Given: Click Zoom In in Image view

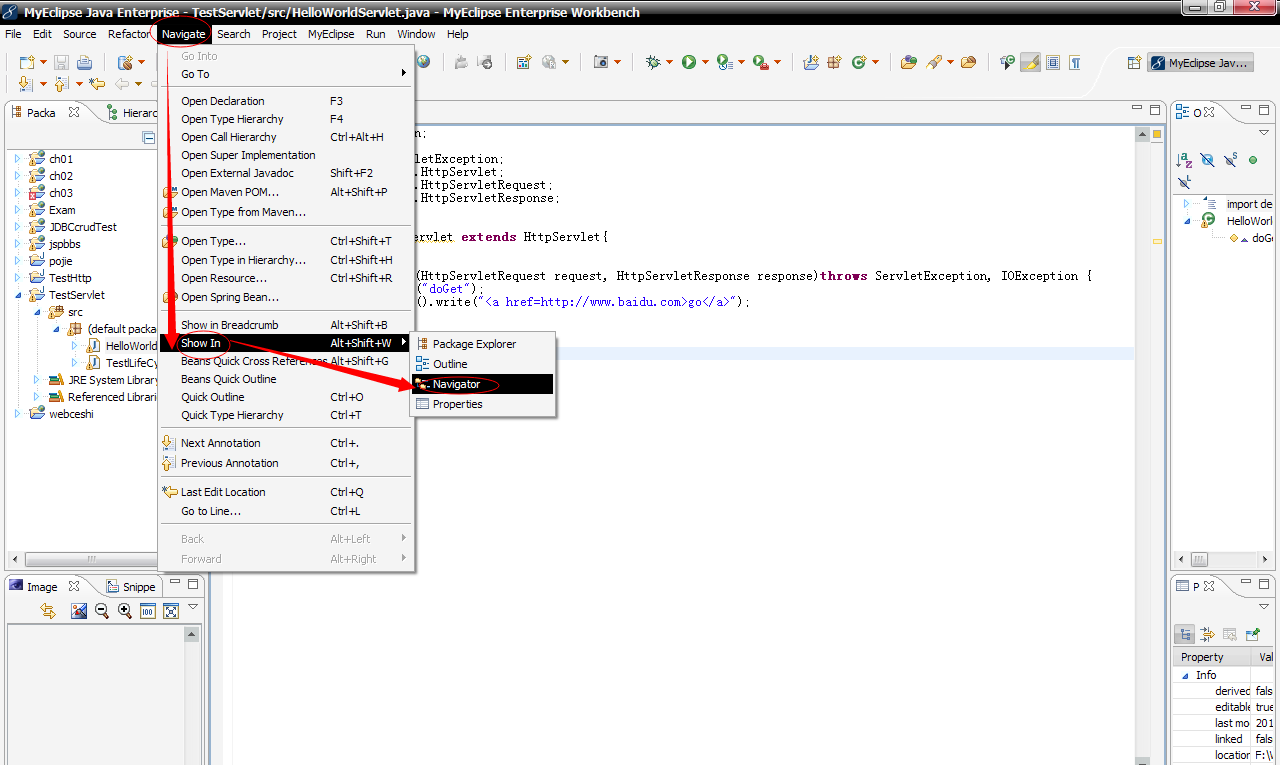Looking at the screenshot, I should click(125, 611).
